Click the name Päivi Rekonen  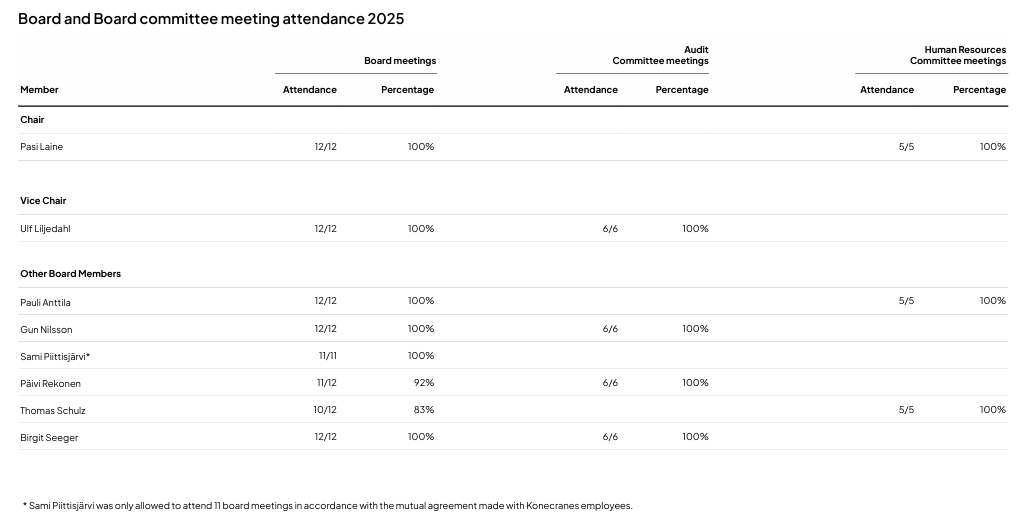click(50, 383)
